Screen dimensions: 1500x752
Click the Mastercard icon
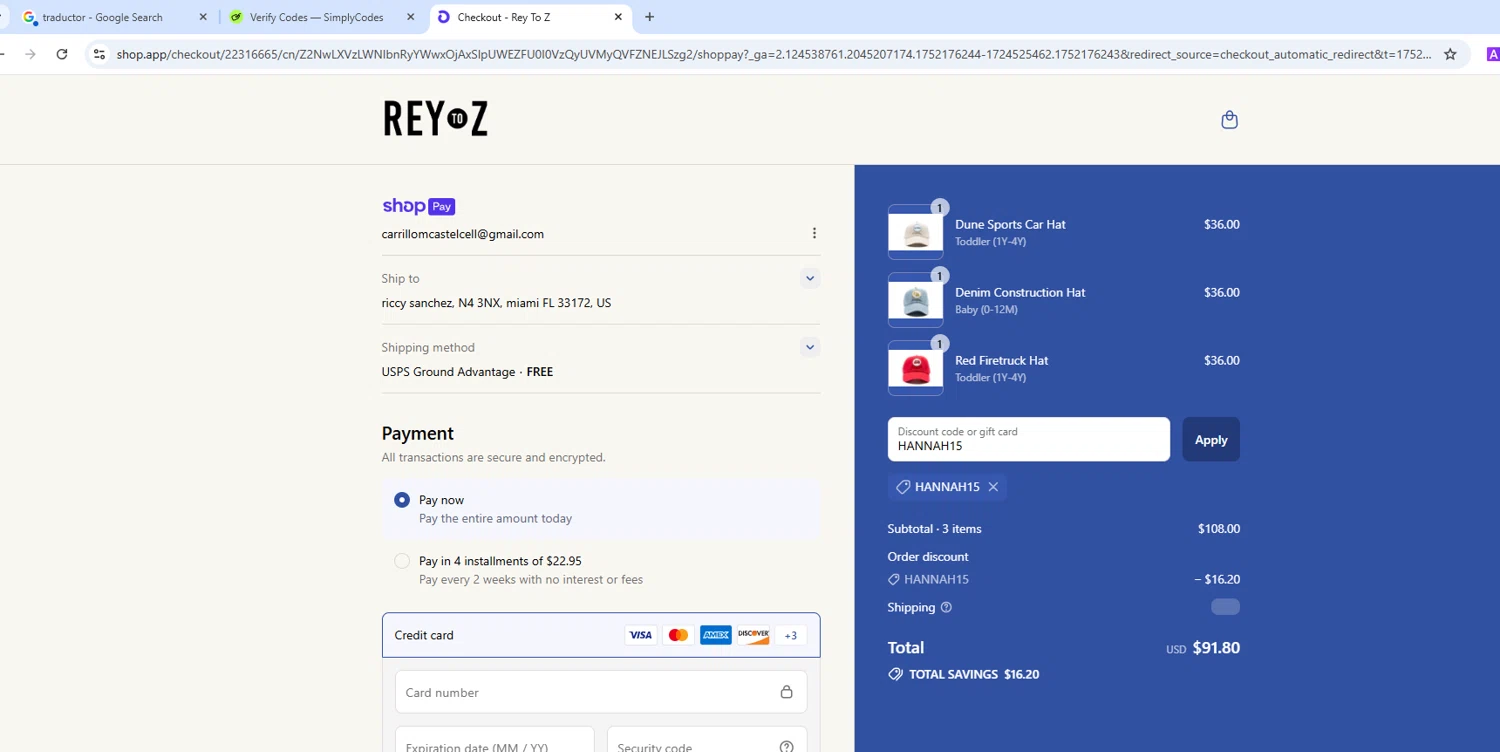pos(678,635)
